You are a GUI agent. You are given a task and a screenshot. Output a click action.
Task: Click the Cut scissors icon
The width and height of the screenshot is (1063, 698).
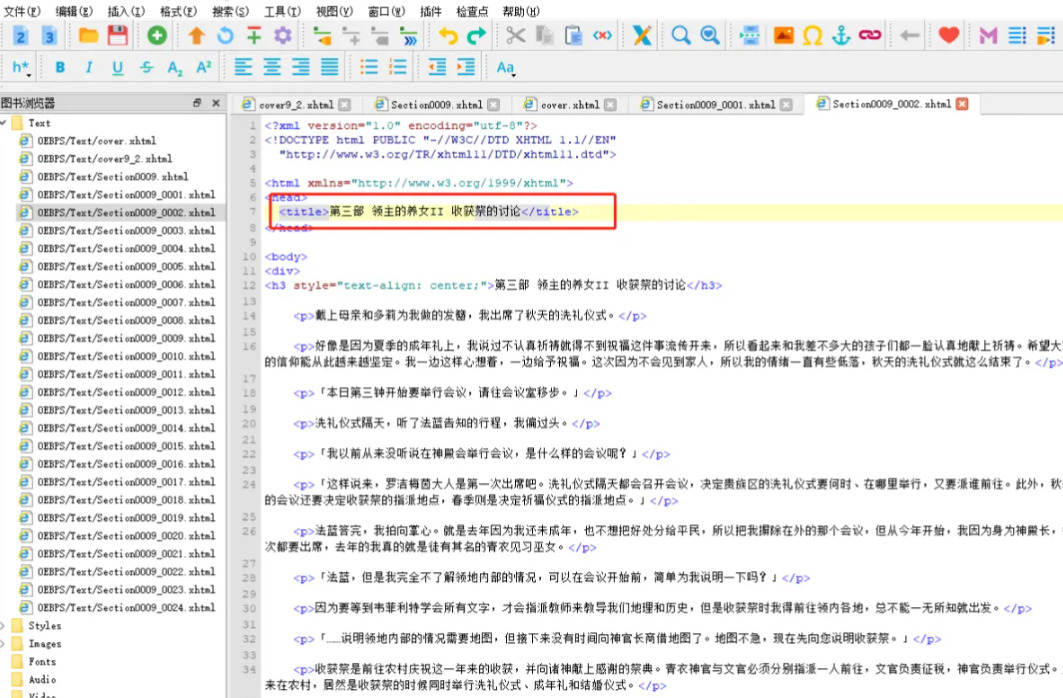click(515, 36)
